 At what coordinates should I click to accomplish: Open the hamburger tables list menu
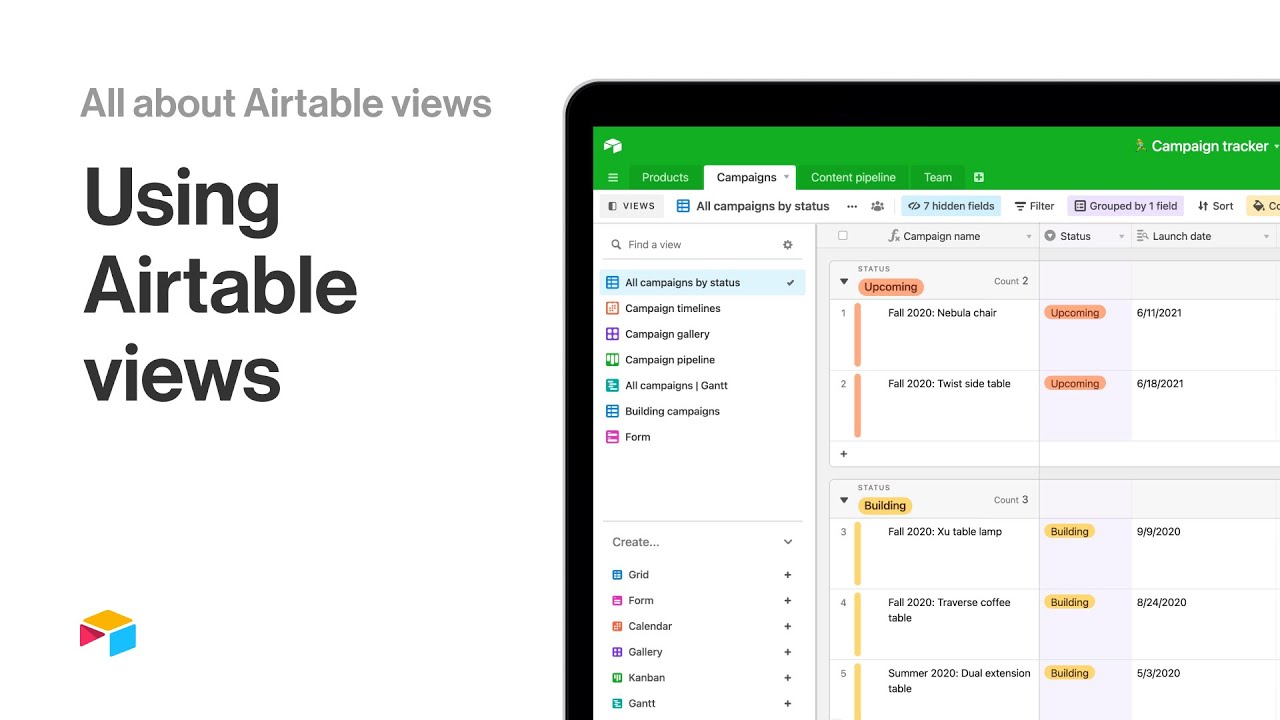coord(613,178)
